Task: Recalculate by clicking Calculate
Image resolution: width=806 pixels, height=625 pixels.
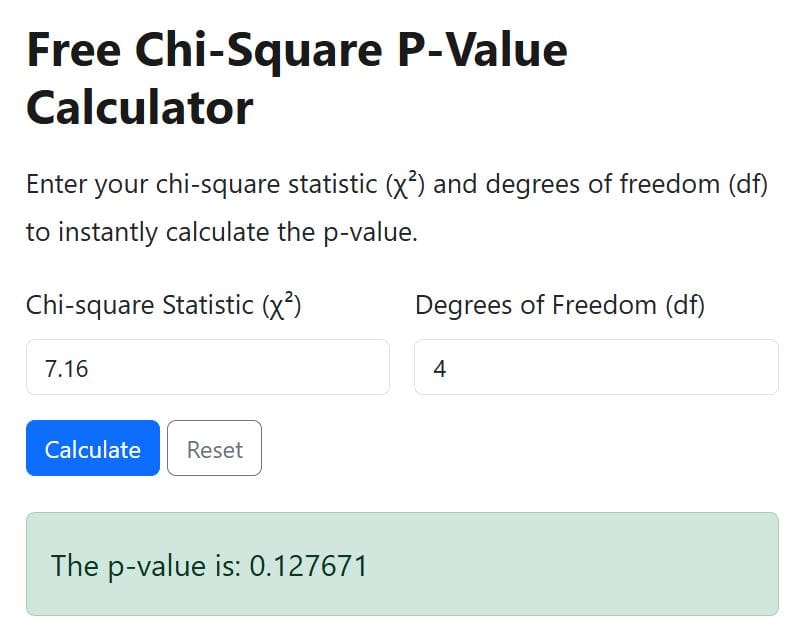Action: click(x=92, y=448)
